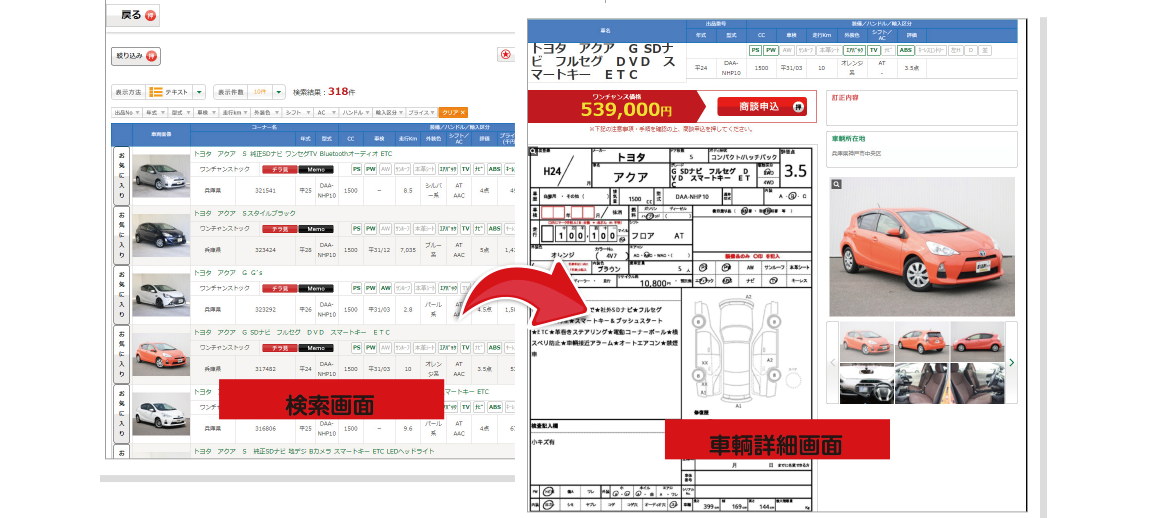Click the 商談申込 button

[x=762, y=107]
